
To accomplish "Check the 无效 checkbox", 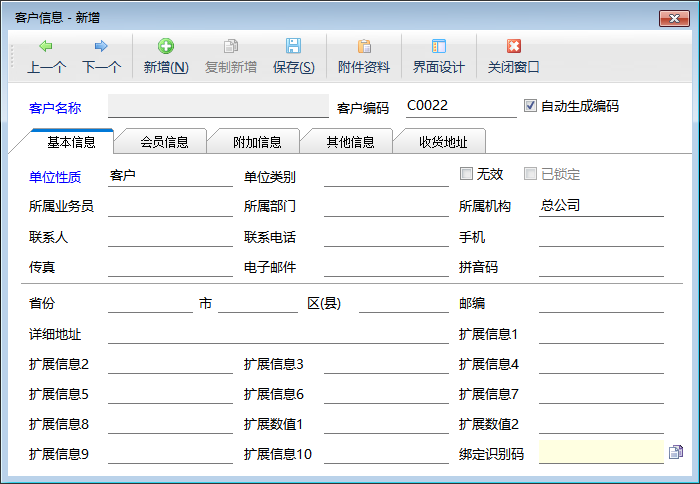I will point(466,174).
